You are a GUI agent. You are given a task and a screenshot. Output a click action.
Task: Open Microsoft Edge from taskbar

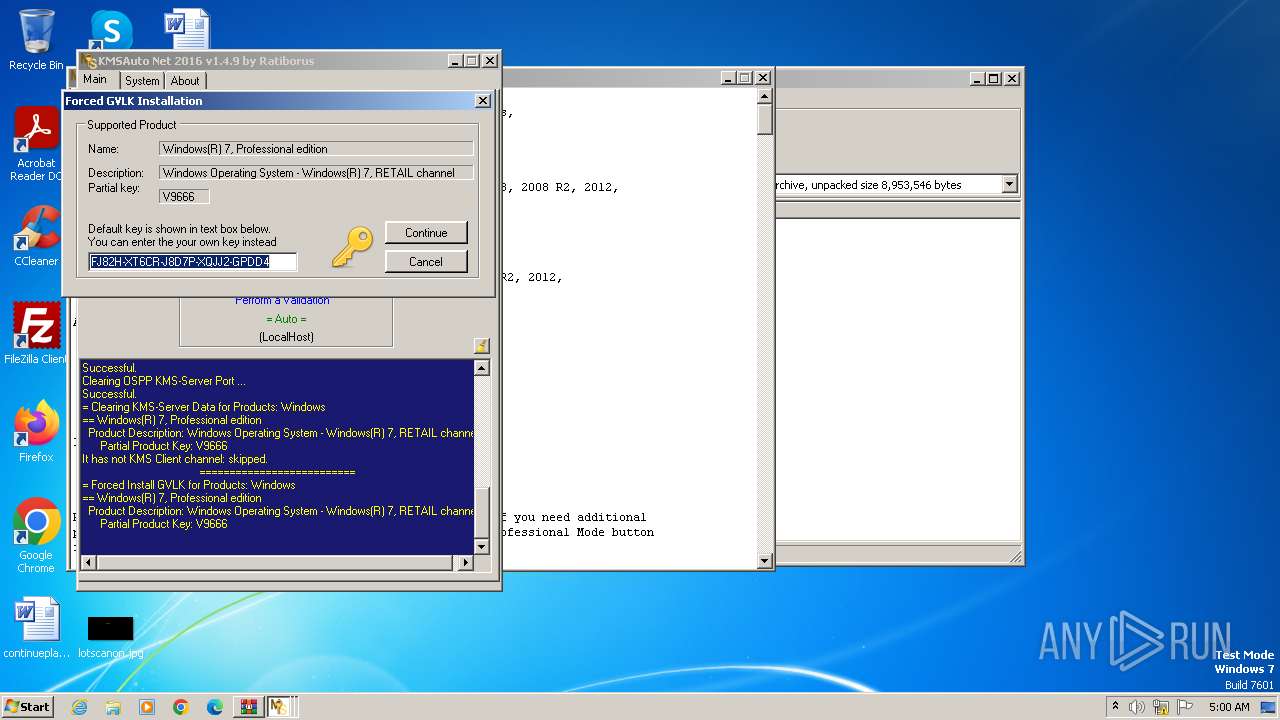pos(215,707)
